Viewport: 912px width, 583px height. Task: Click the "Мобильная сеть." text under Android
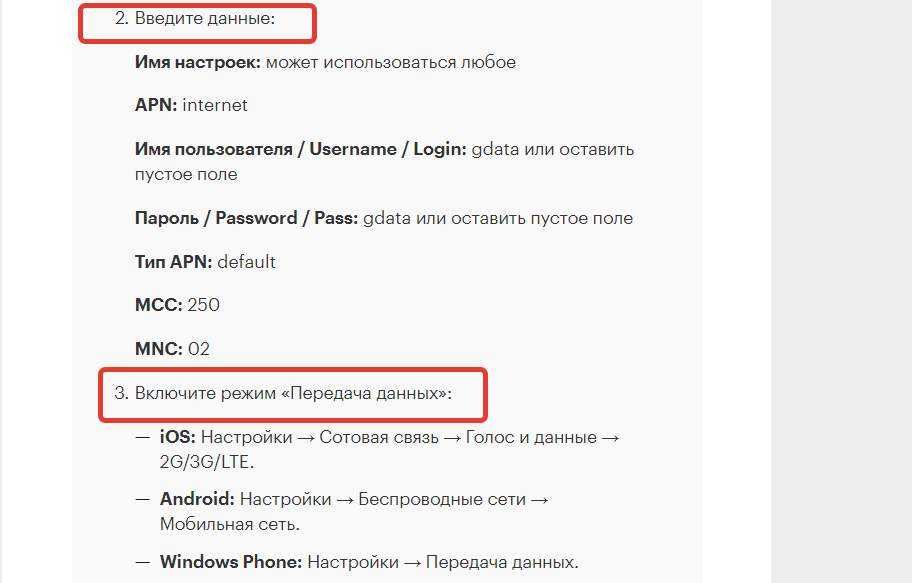click(230, 523)
